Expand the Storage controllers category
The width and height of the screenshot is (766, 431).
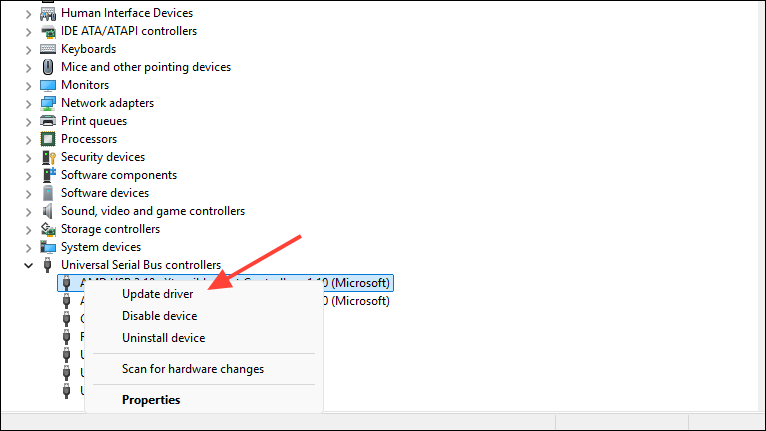[x=27, y=229]
